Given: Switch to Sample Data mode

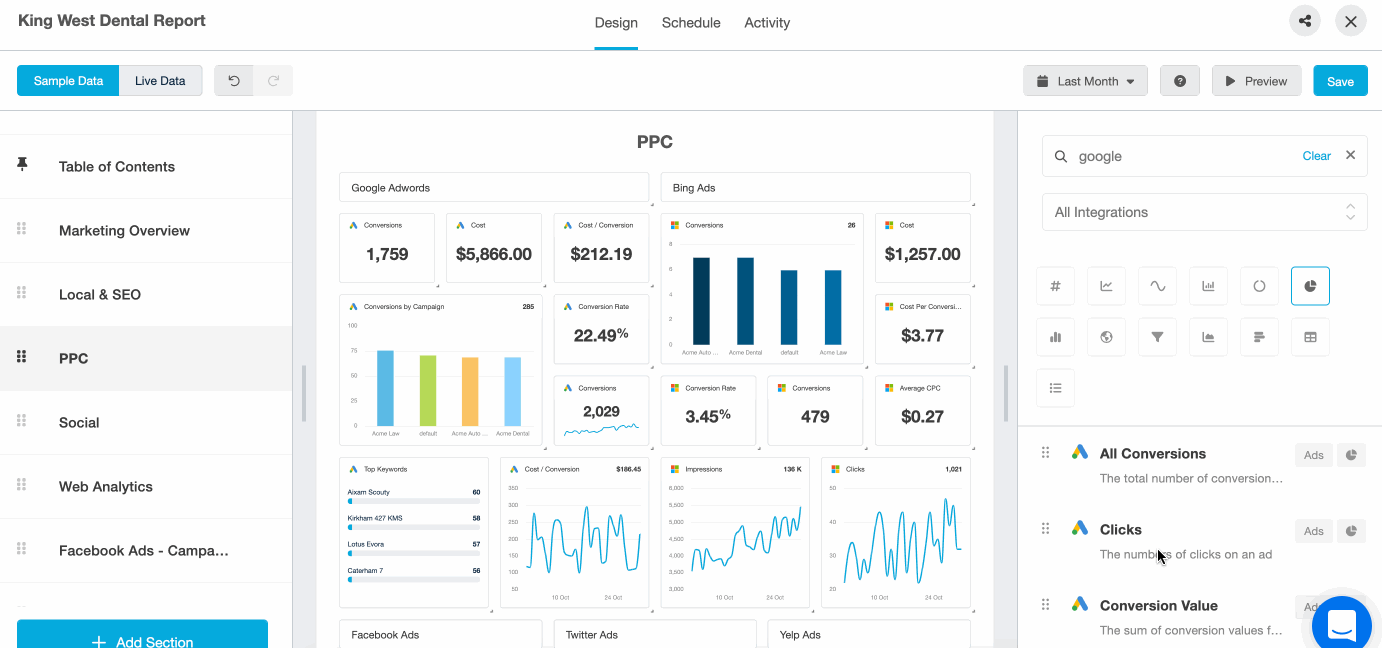Looking at the screenshot, I should coord(68,81).
